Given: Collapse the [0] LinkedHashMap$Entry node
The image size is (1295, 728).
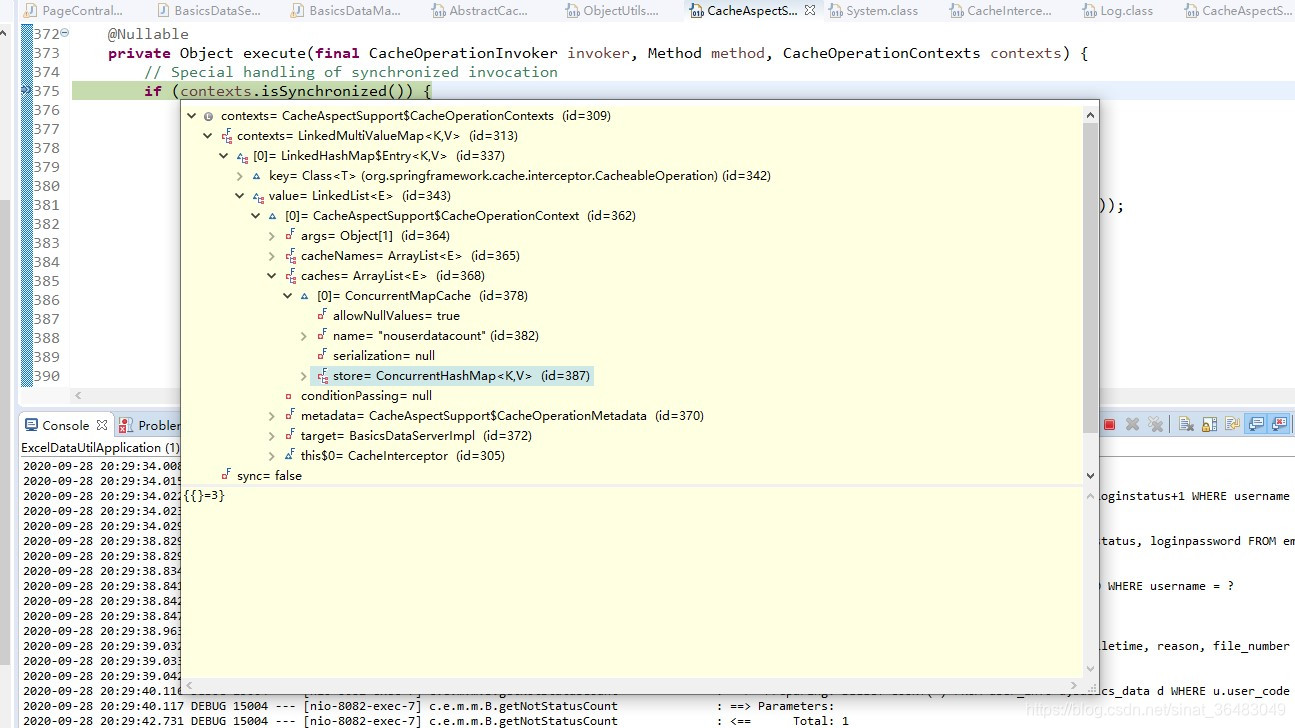Looking at the screenshot, I should pyautogui.click(x=223, y=156).
